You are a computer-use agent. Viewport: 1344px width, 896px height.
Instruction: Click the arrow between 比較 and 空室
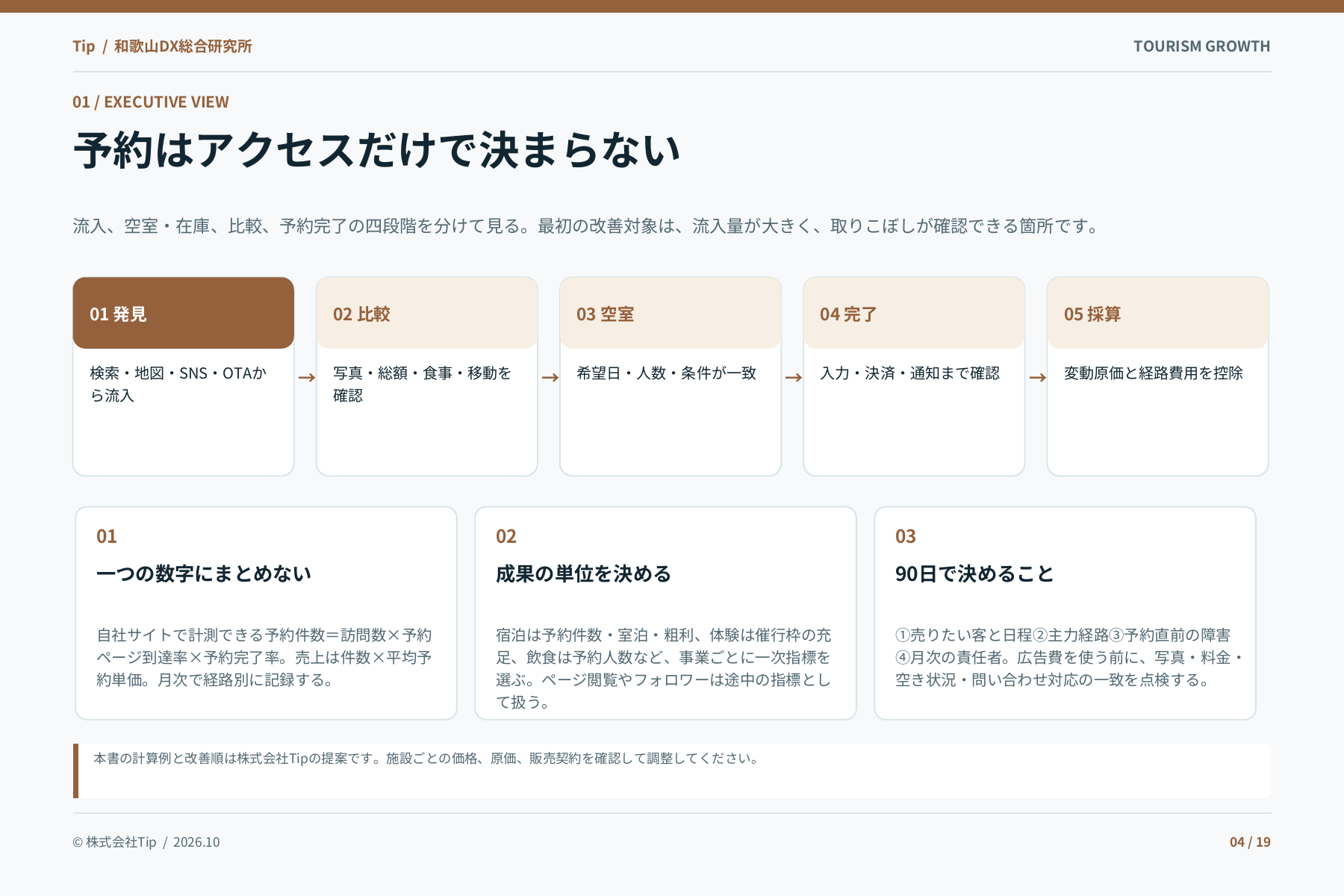pos(550,378)
